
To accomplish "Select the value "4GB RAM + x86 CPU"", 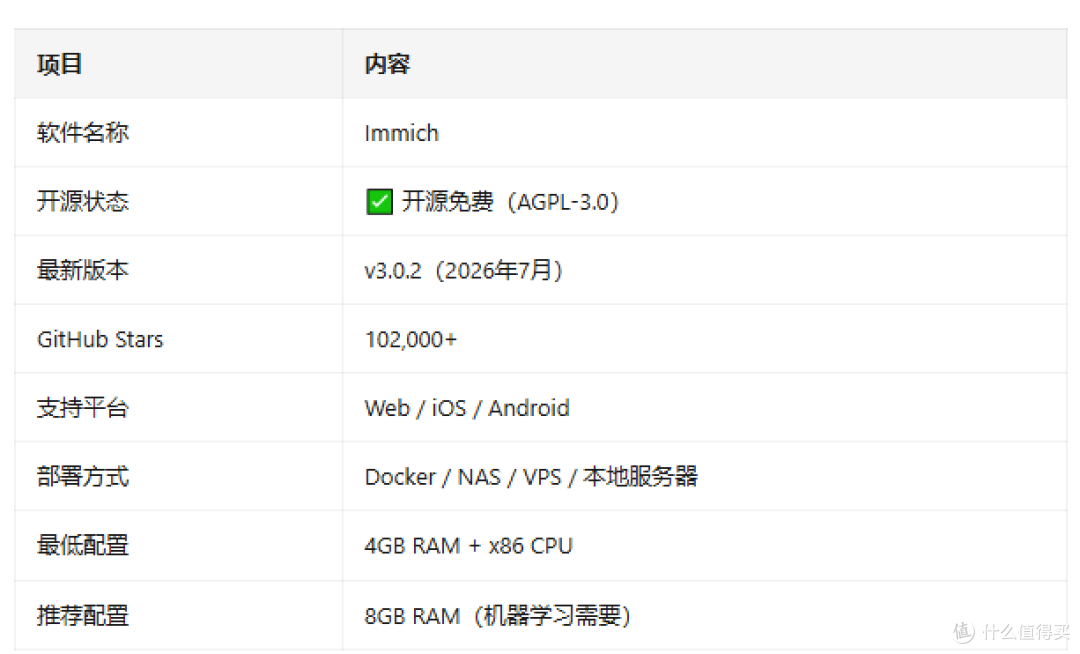I will click(468, 546).
